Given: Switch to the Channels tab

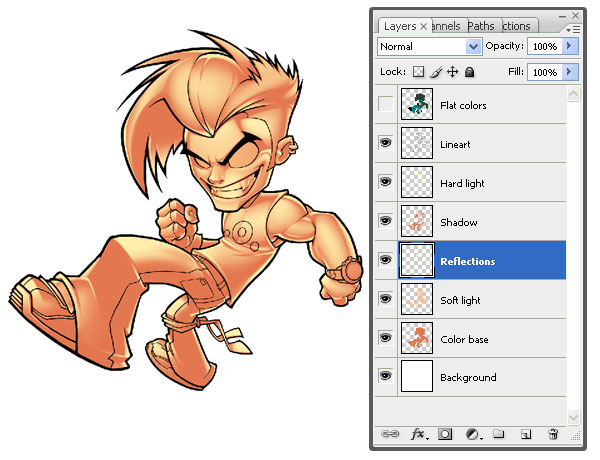Looking at the screenshot, I should tap(447, 26).
